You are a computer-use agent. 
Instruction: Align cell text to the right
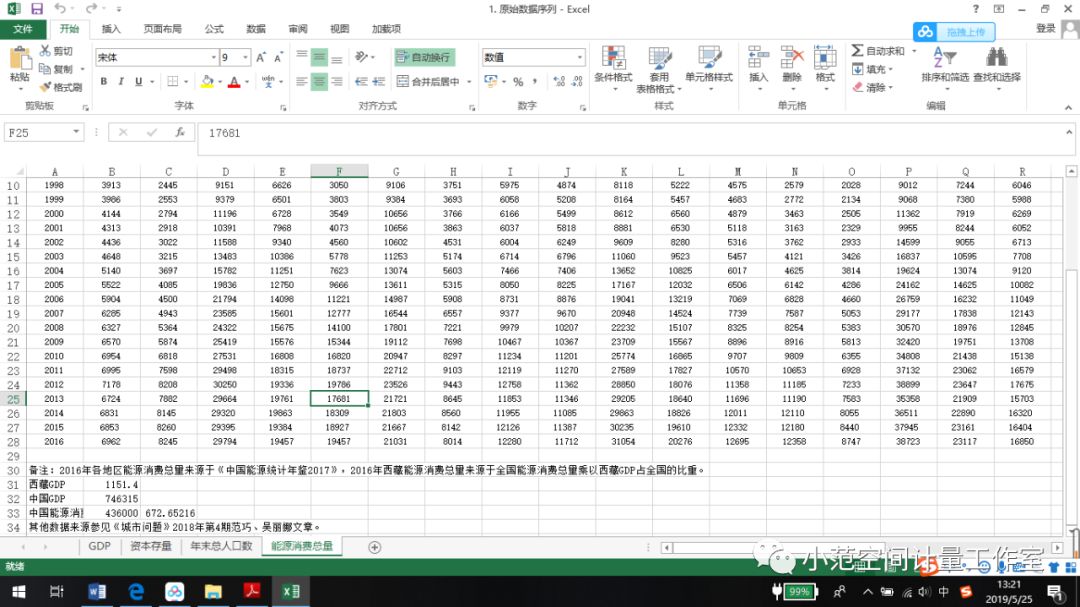[x=337, y=81]
